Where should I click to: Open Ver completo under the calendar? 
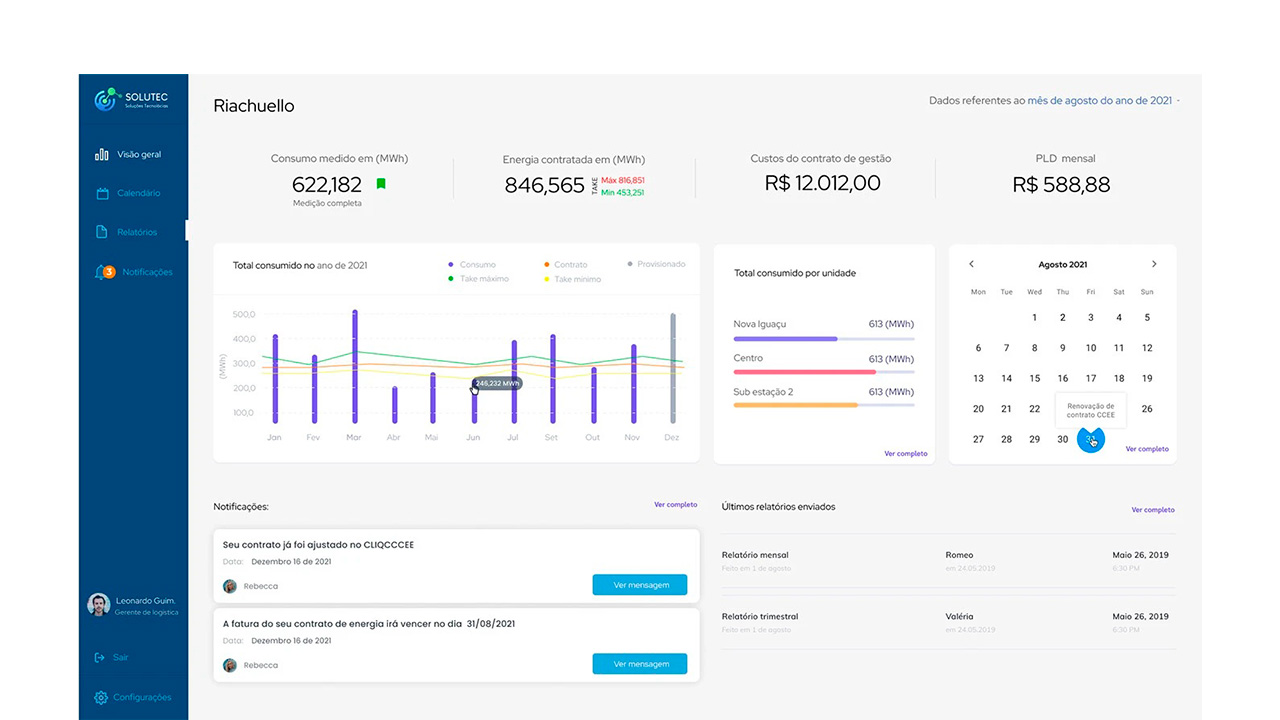click(1147, 449)
